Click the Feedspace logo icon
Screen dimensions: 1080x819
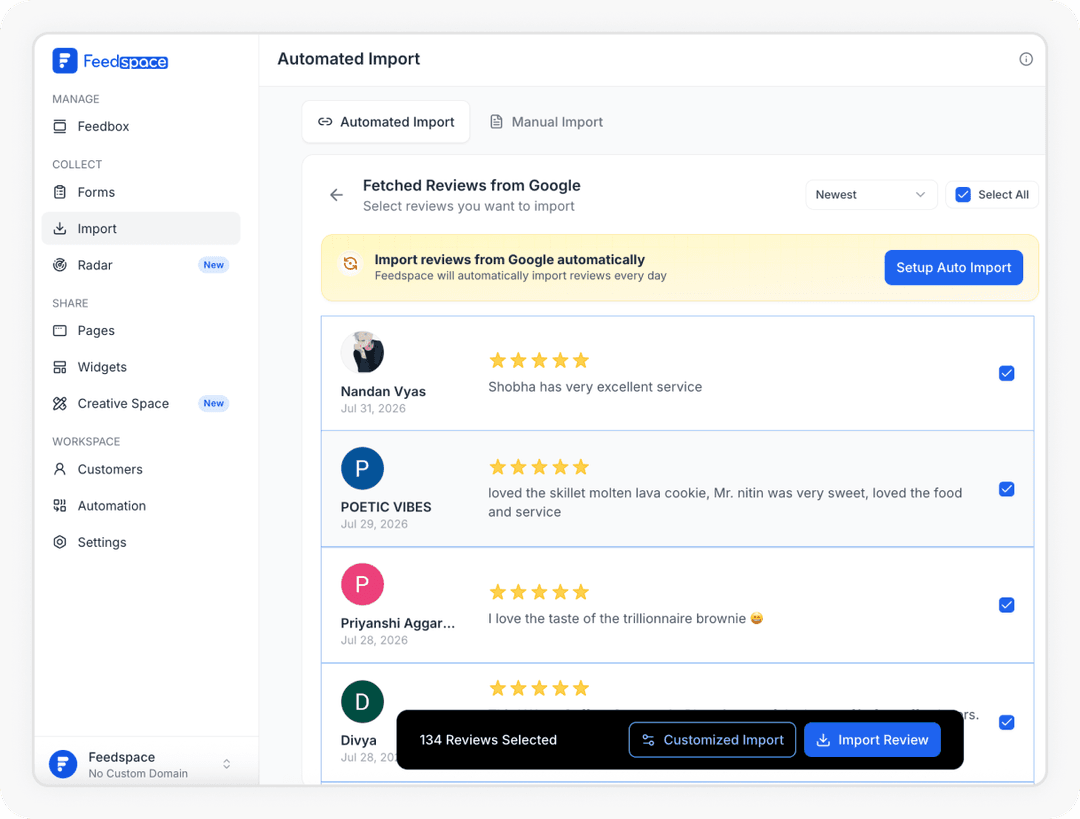point(65,61)
